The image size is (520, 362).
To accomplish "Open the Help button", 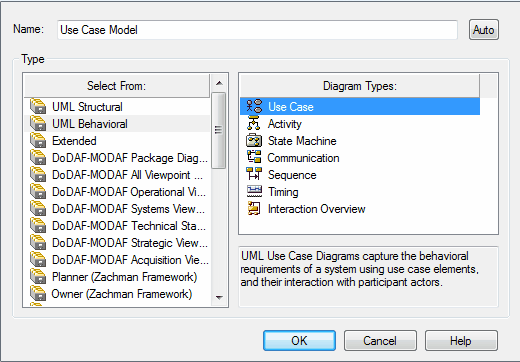I will (461, 341).
